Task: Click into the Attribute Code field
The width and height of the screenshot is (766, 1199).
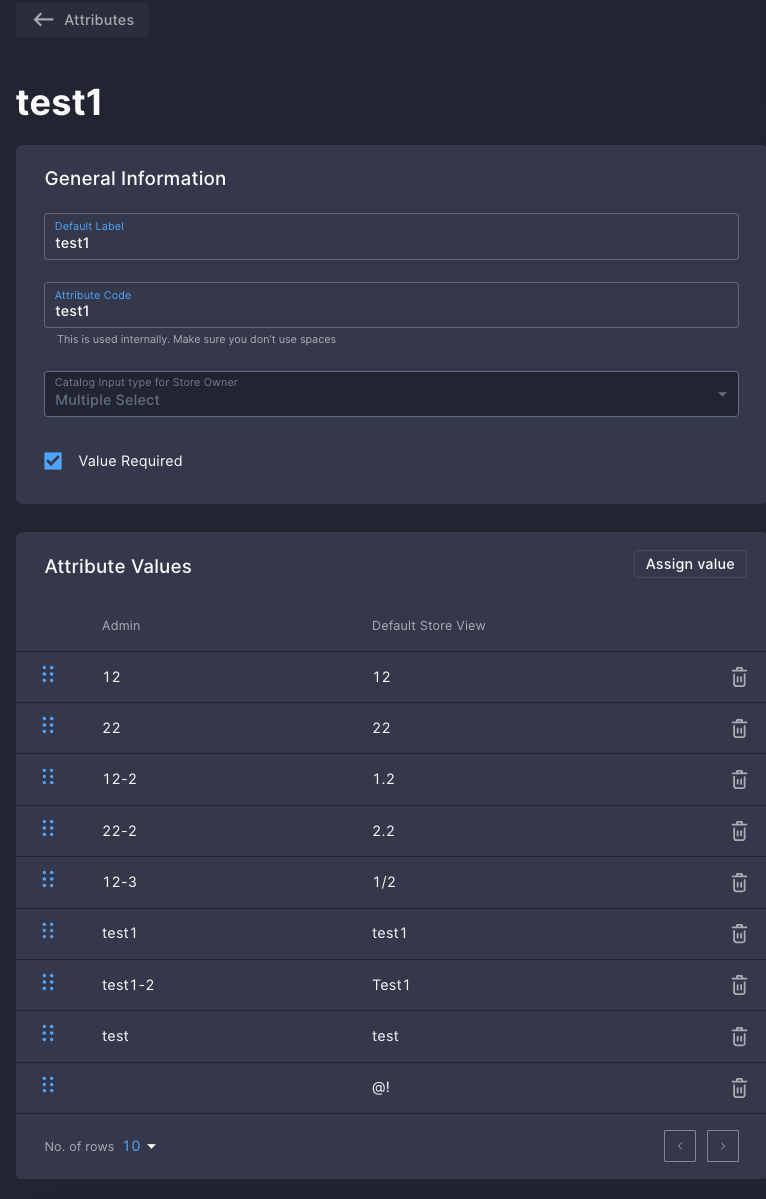Action: 391,305
